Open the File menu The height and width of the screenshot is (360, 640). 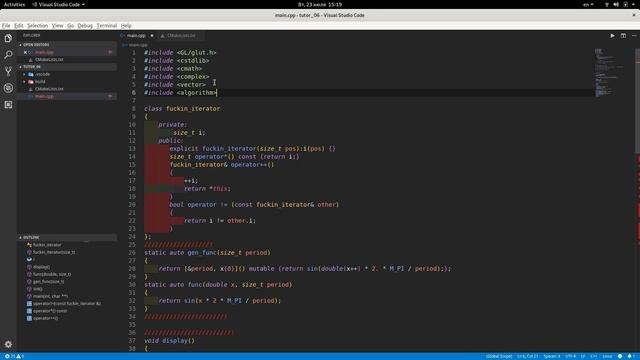pyautogui.click(x=6, y=26)
